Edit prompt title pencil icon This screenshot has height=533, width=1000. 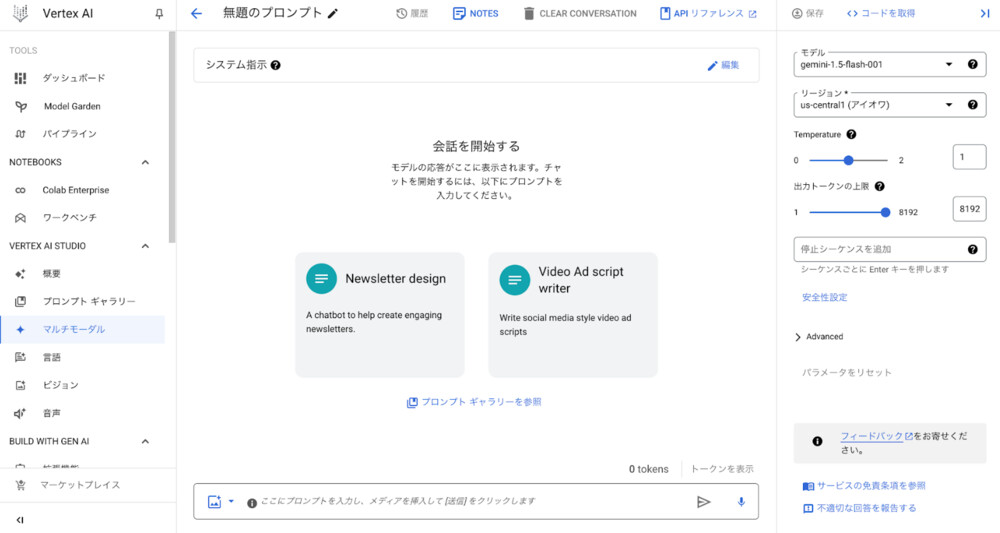(x=332, y=13)
